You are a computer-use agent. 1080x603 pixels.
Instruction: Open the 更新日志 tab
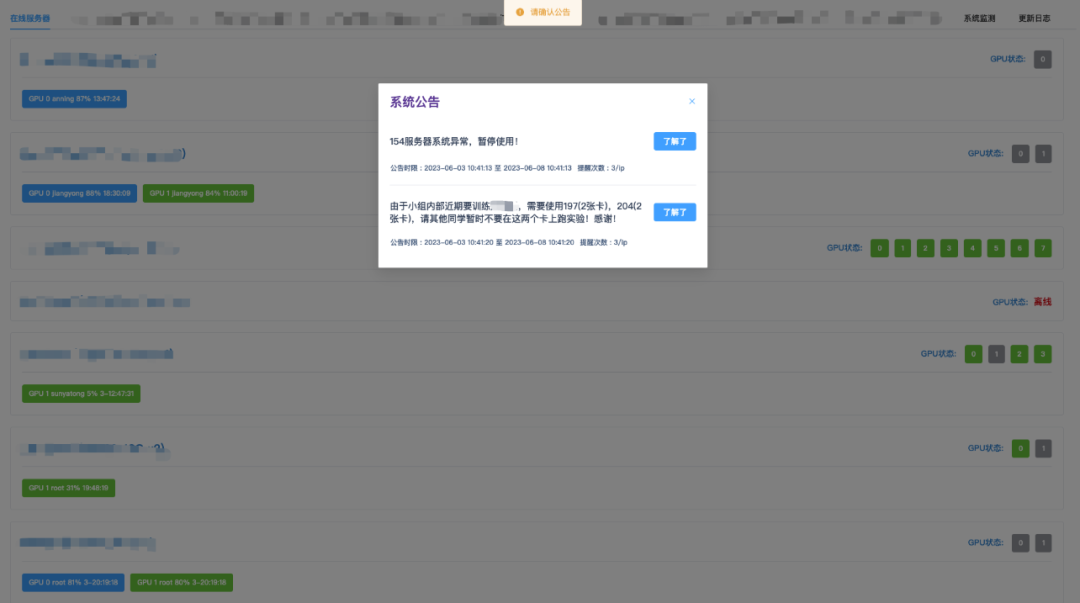[1034, 19]
